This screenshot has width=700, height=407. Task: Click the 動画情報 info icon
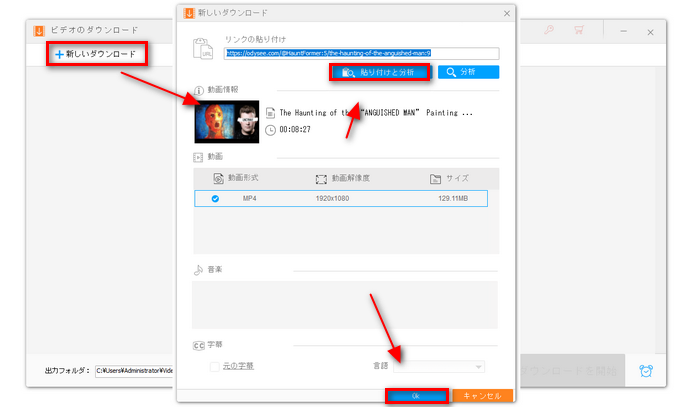pos(199,90)
